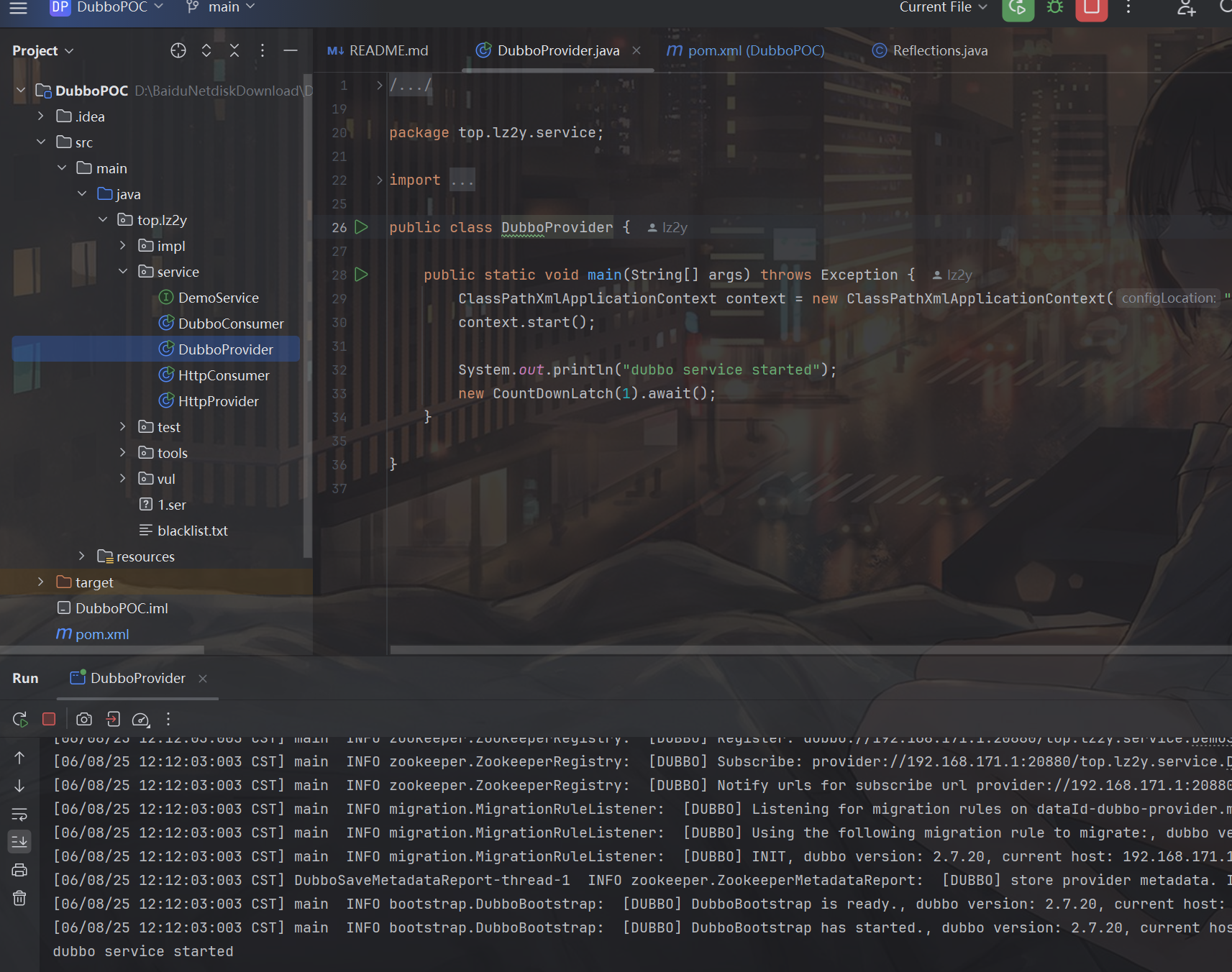Toggle soft-wrap in the console sidebar
This screenshot has height=972, width=1232.
(19, 814)
